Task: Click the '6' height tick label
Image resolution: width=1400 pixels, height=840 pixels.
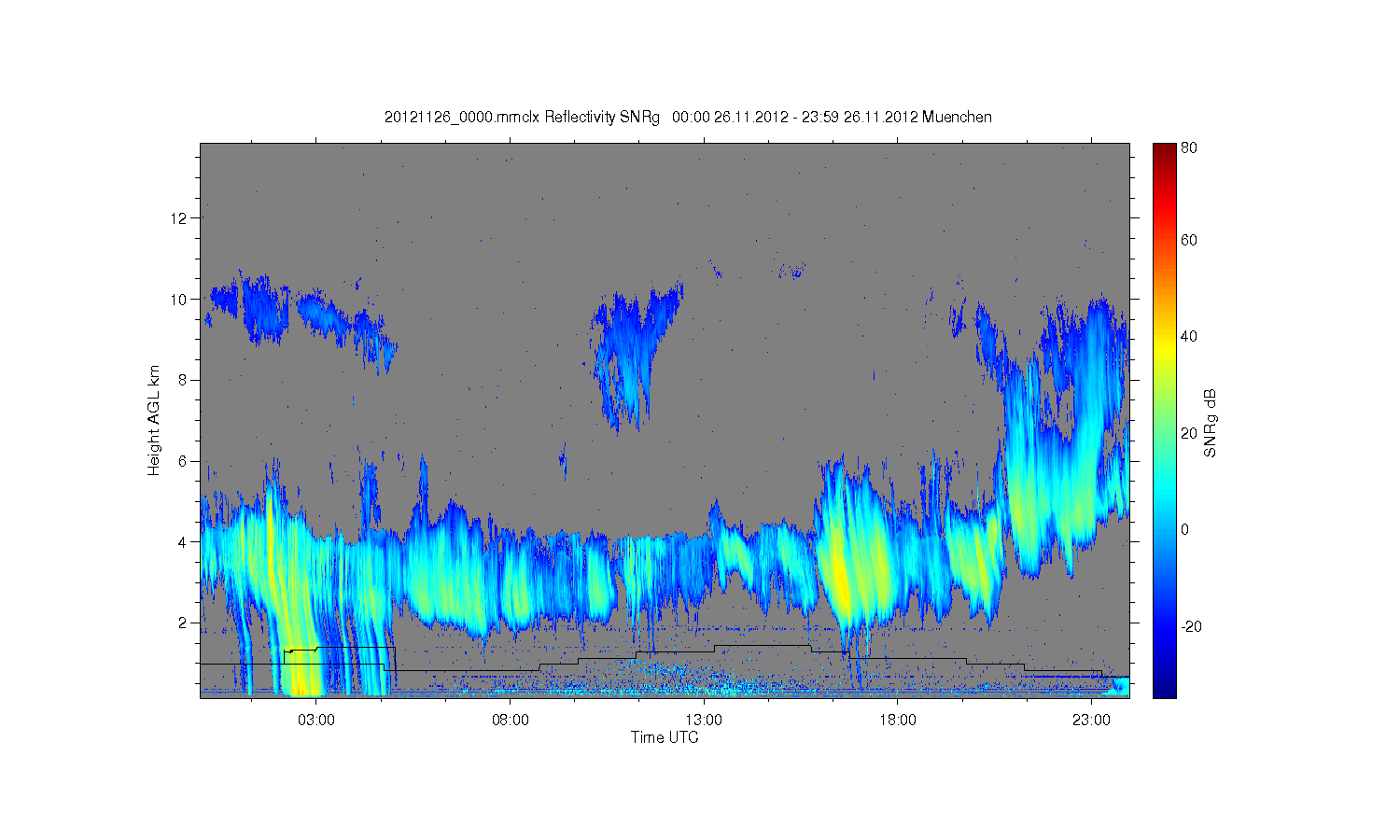Action: [x=183, y=461]
